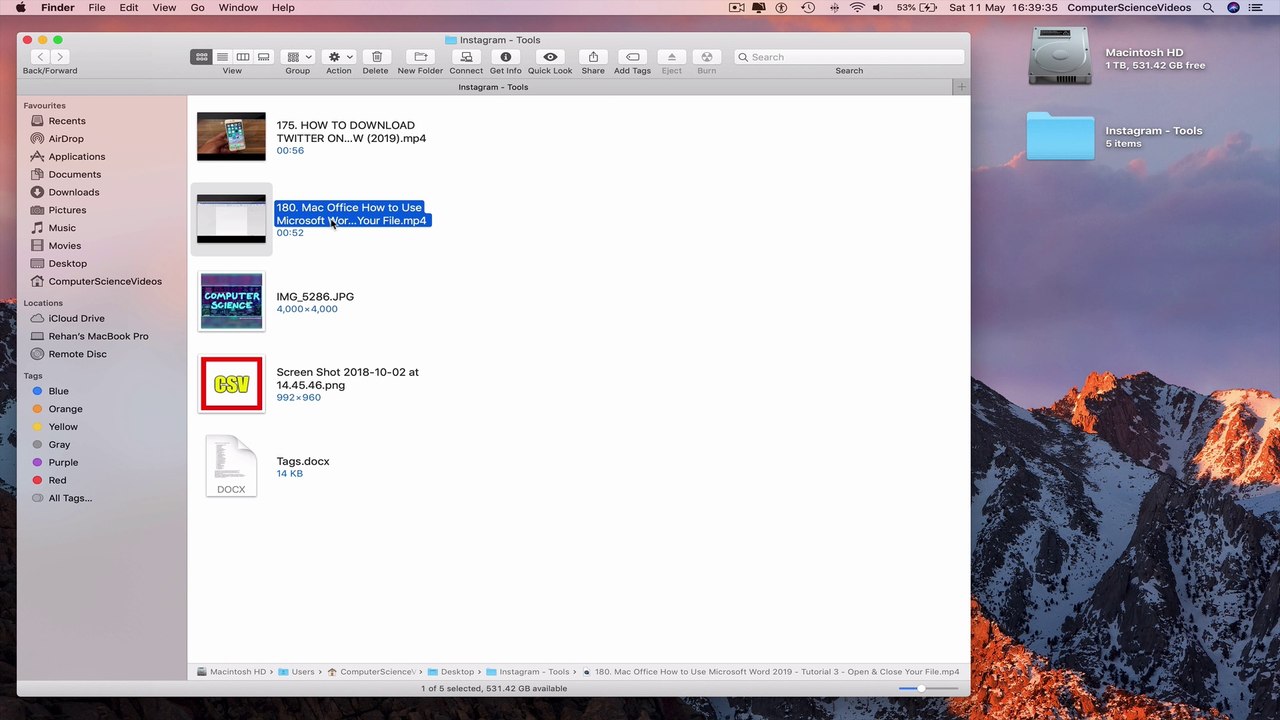Screen dimensions: 1280x720
Task: Open the Window menu
Action: click(238, 8)
